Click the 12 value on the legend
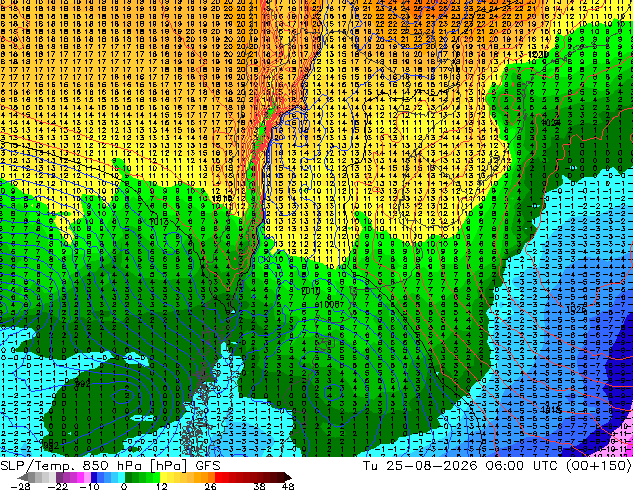Viewport: 634px width, 490px height. (162, 486)
